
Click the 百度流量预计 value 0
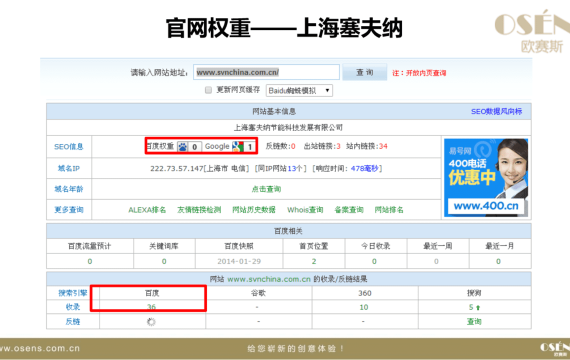click(90, 261)
